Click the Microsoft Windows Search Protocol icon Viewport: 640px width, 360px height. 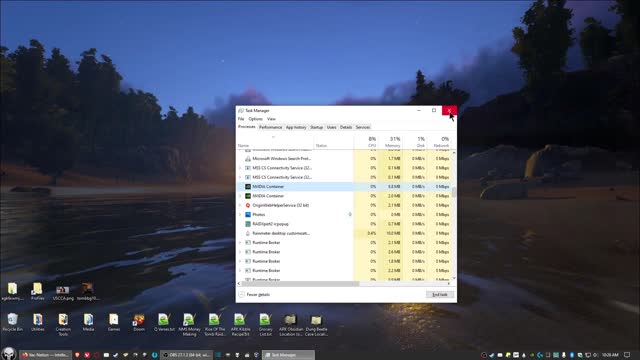tap(248, 159)
